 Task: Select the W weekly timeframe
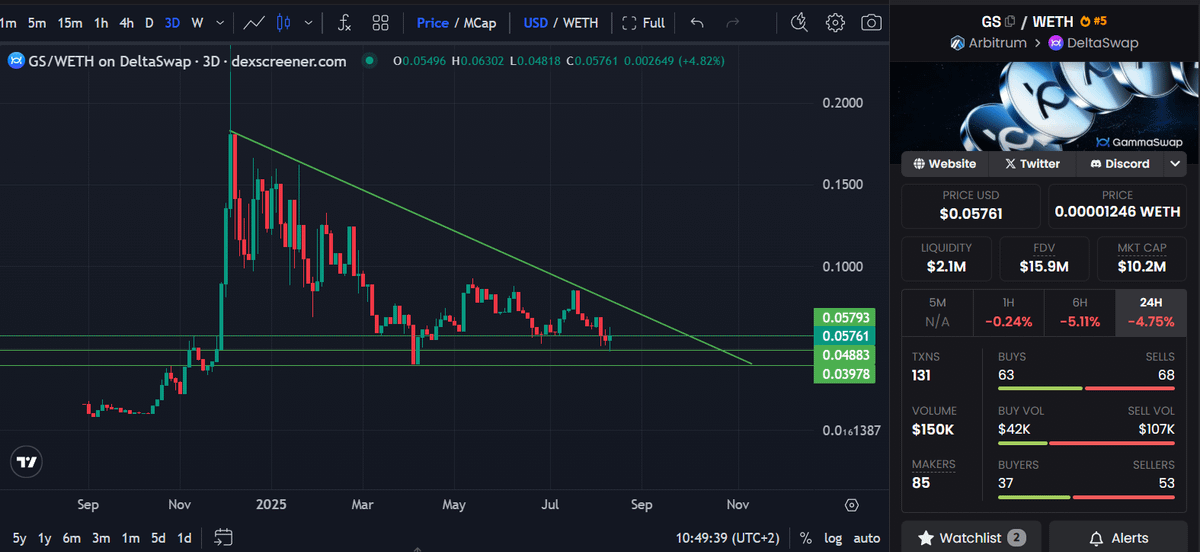tap(197, 22)
